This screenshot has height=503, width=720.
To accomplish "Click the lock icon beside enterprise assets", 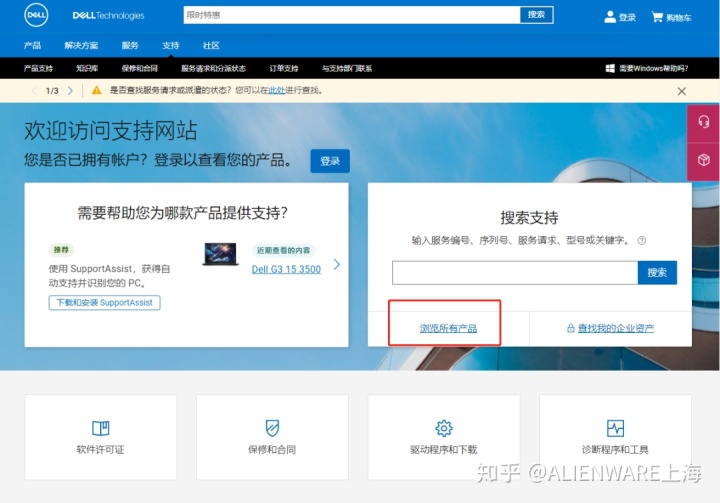I will (x=570, y=328).
